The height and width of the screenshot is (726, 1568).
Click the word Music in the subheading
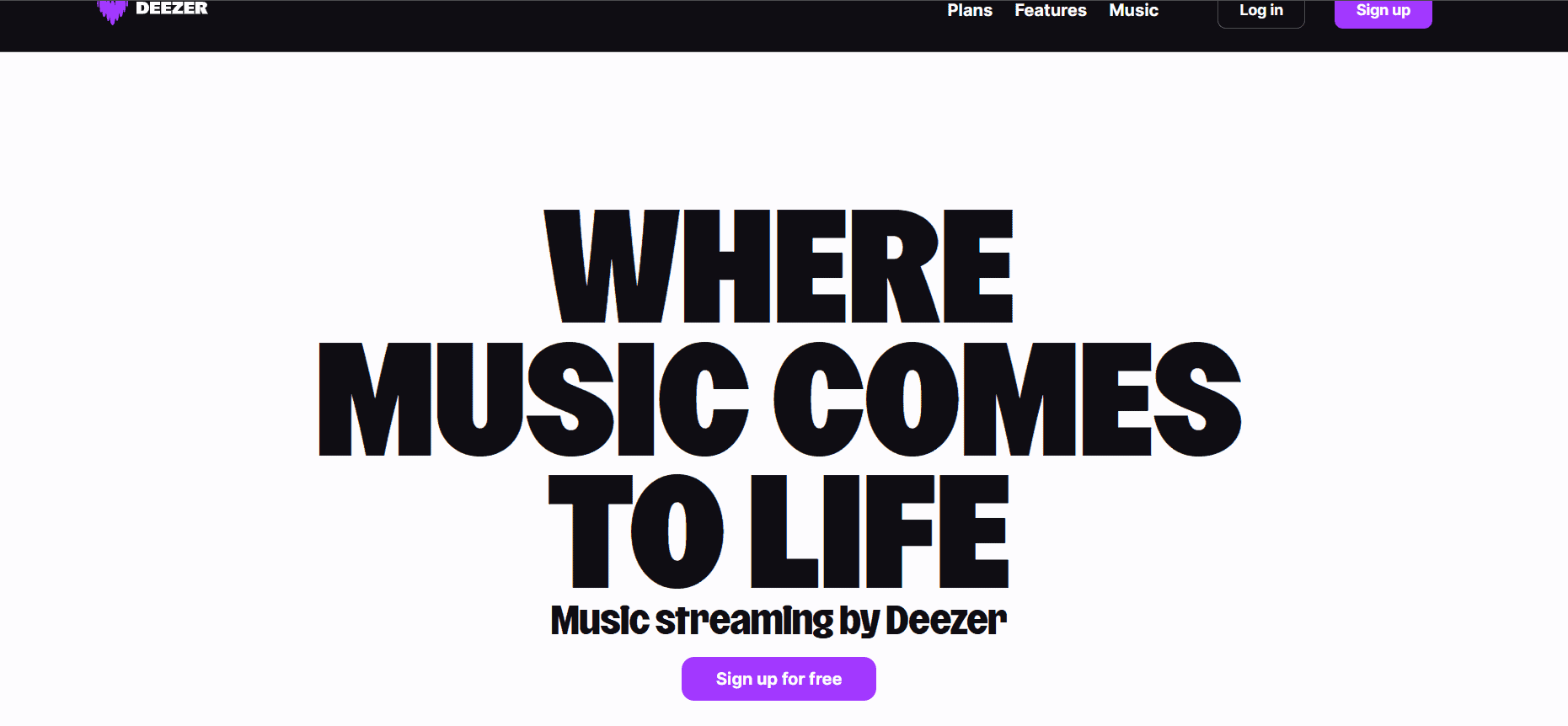pos(599,621)
